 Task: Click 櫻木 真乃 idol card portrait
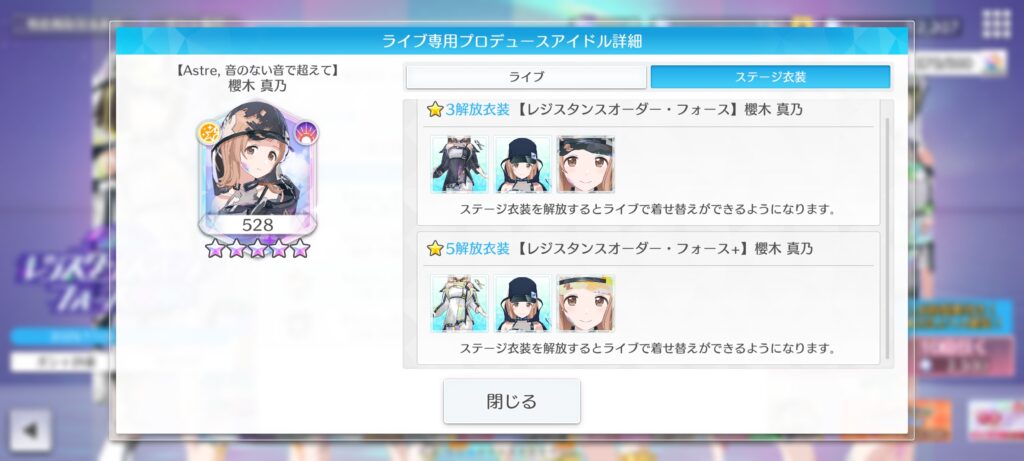click(x=258, y=168)
